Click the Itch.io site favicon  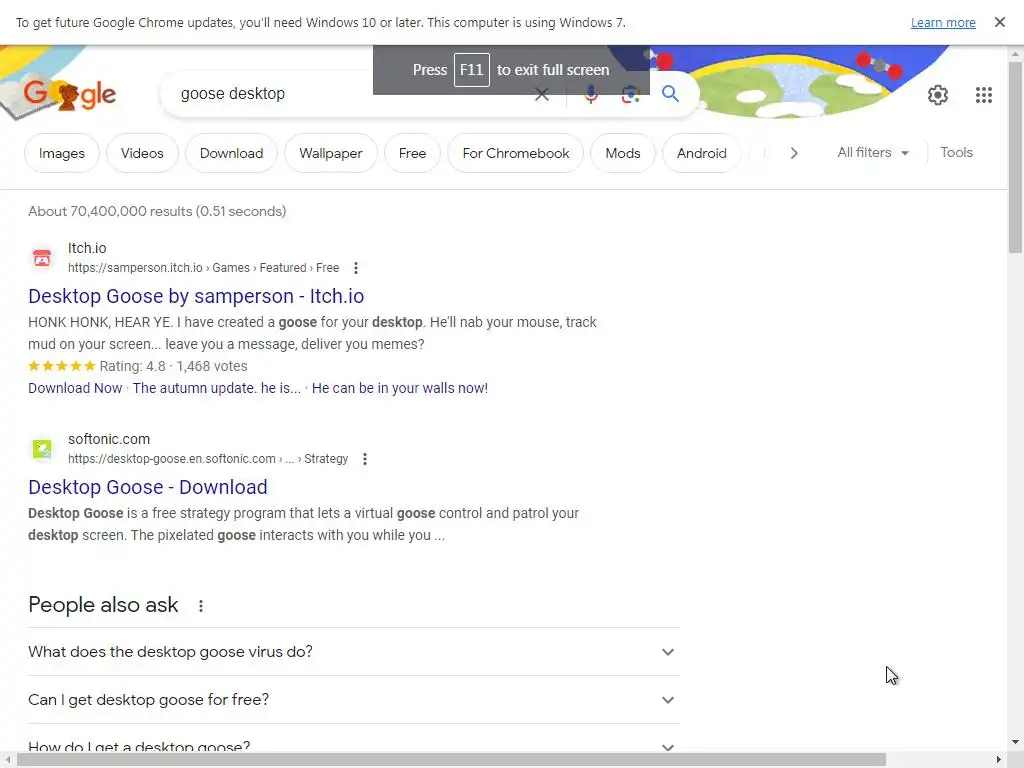coord(42,258)
